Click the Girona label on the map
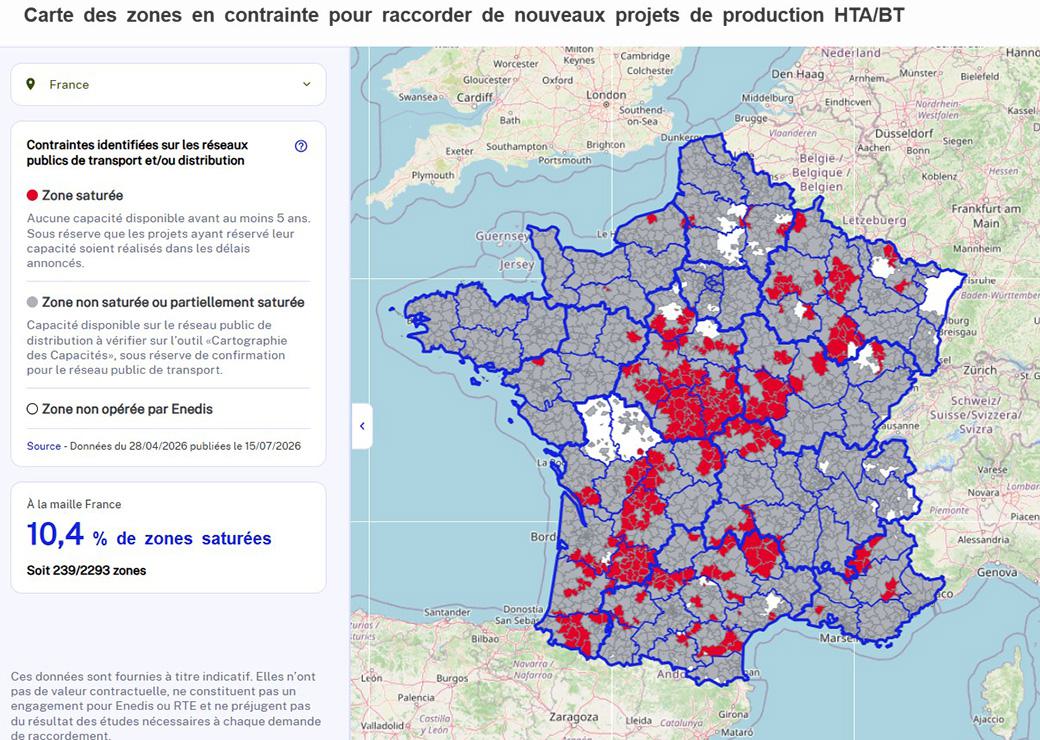The image size is (1040, 740). point(733,715)
